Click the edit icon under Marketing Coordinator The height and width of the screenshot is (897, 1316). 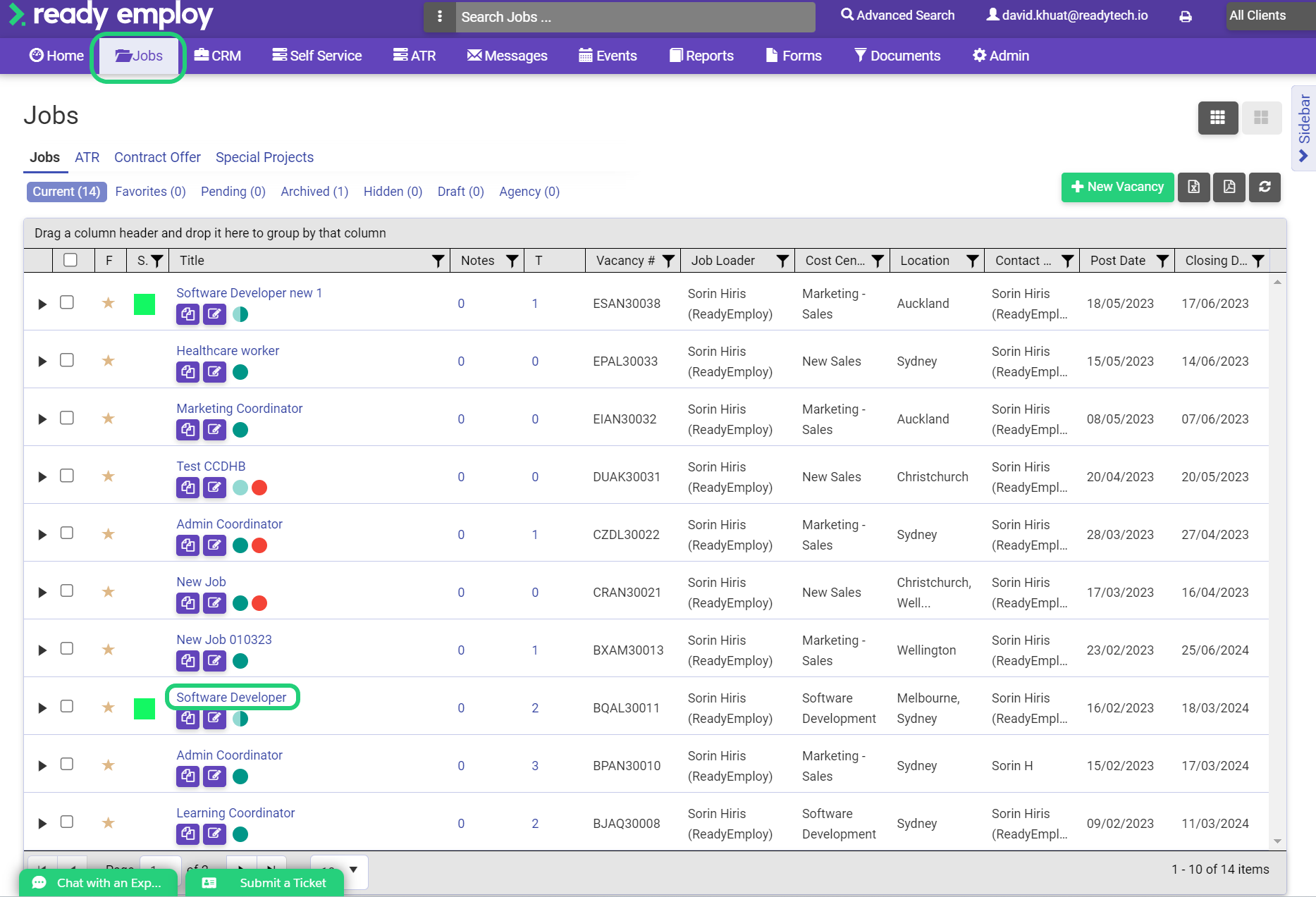click(214, 430)
